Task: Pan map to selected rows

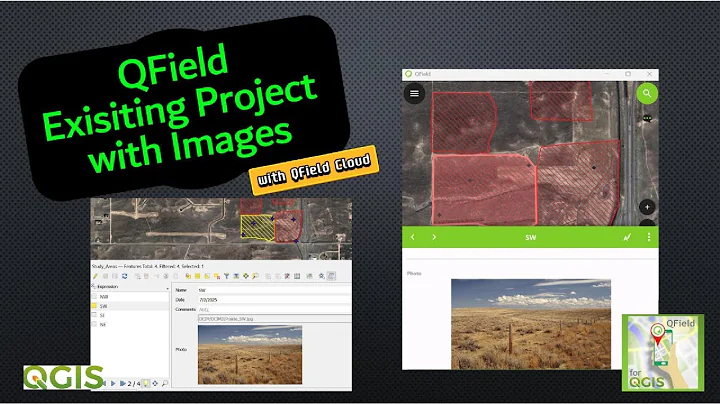Action: pos(246,276)
